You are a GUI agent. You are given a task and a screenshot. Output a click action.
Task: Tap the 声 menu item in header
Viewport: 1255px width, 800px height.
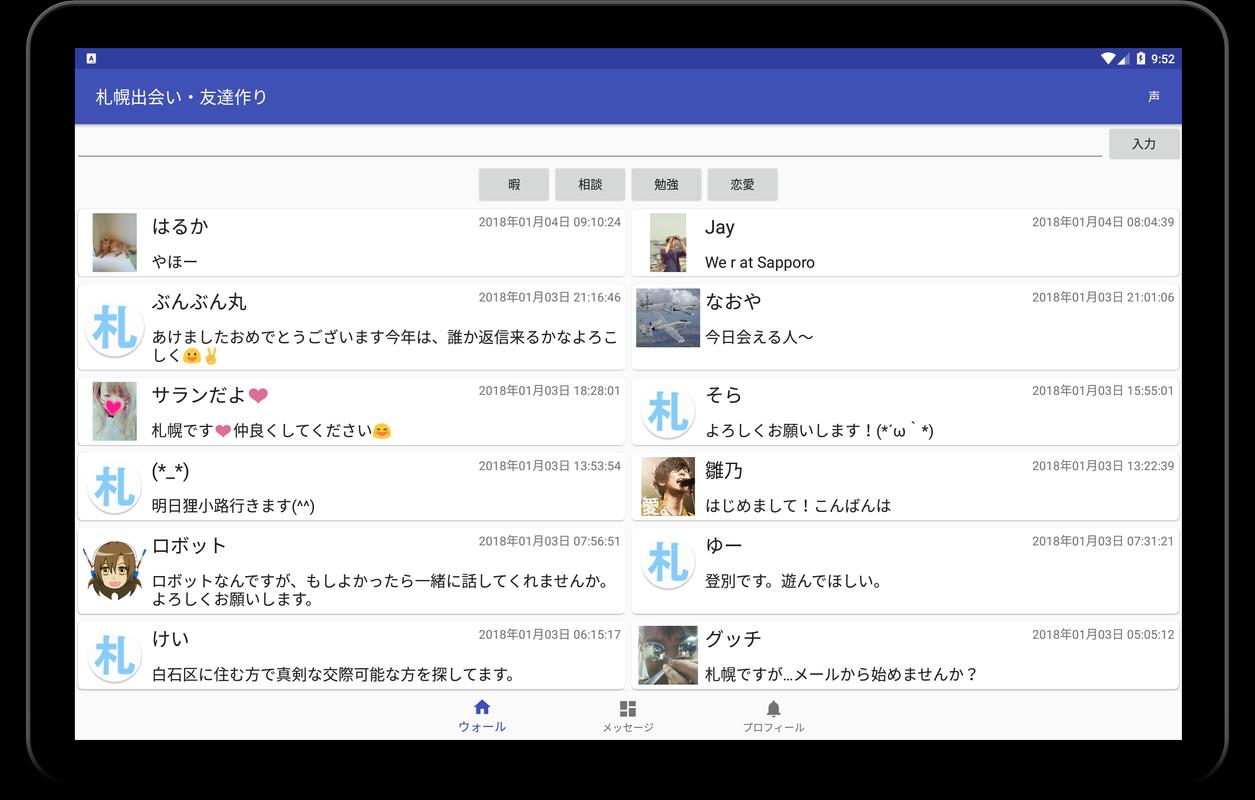click(x=1154, y=97)
